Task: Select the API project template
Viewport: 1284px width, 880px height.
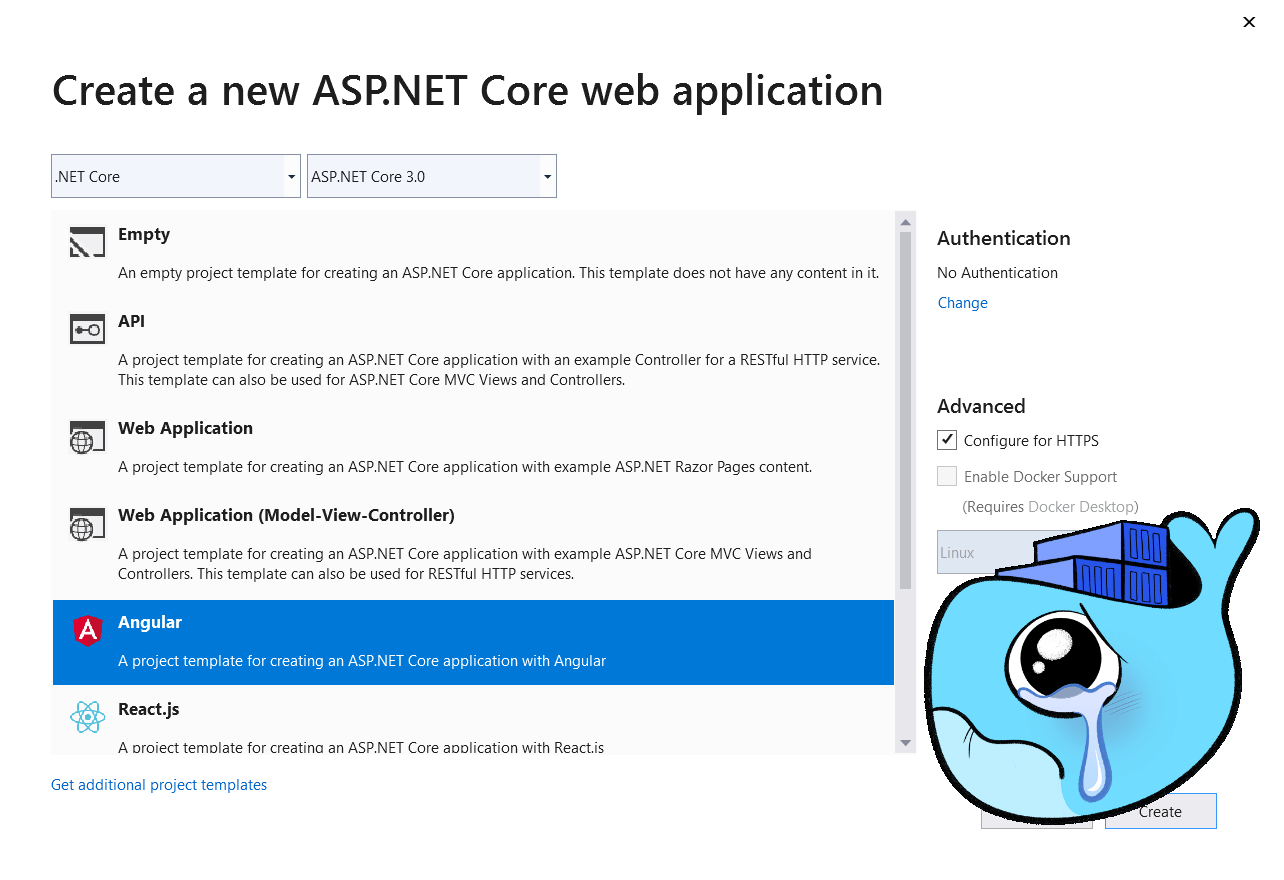Action: (x=473, y=350)
